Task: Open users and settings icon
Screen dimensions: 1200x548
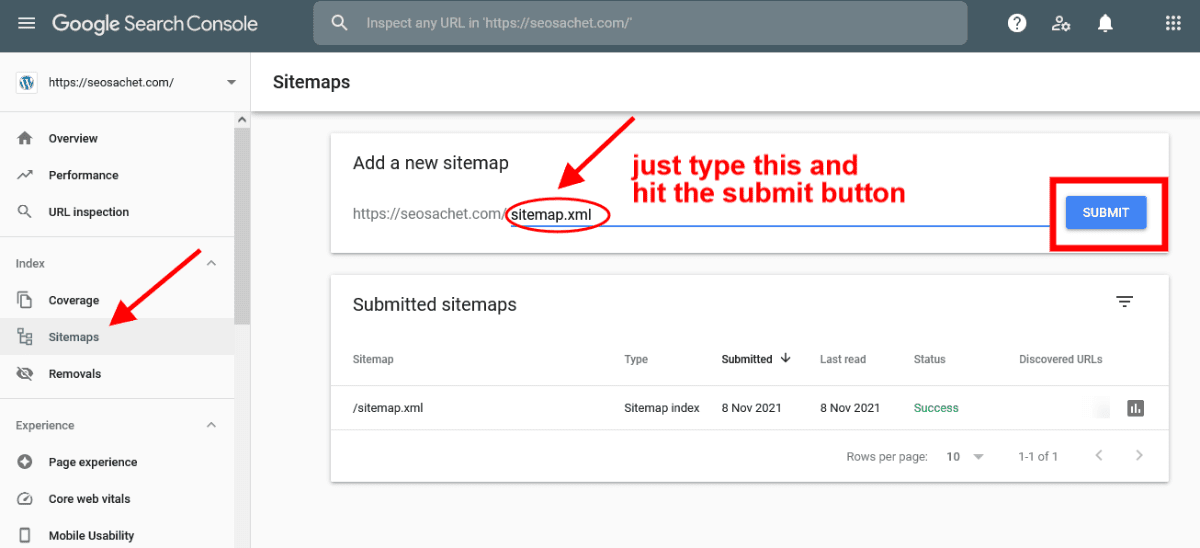Action: (x=1061, y=23)
